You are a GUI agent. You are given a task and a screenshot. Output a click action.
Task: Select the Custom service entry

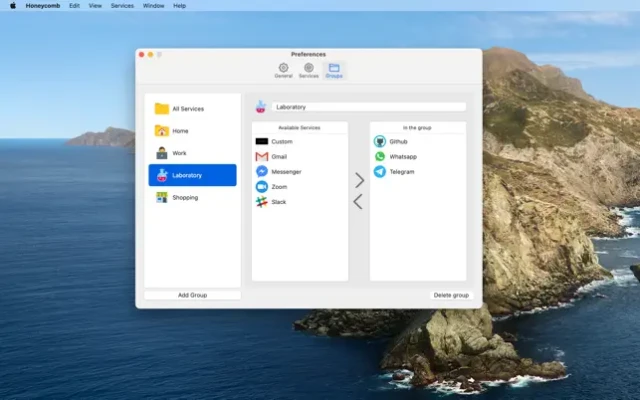click(281, 142)
